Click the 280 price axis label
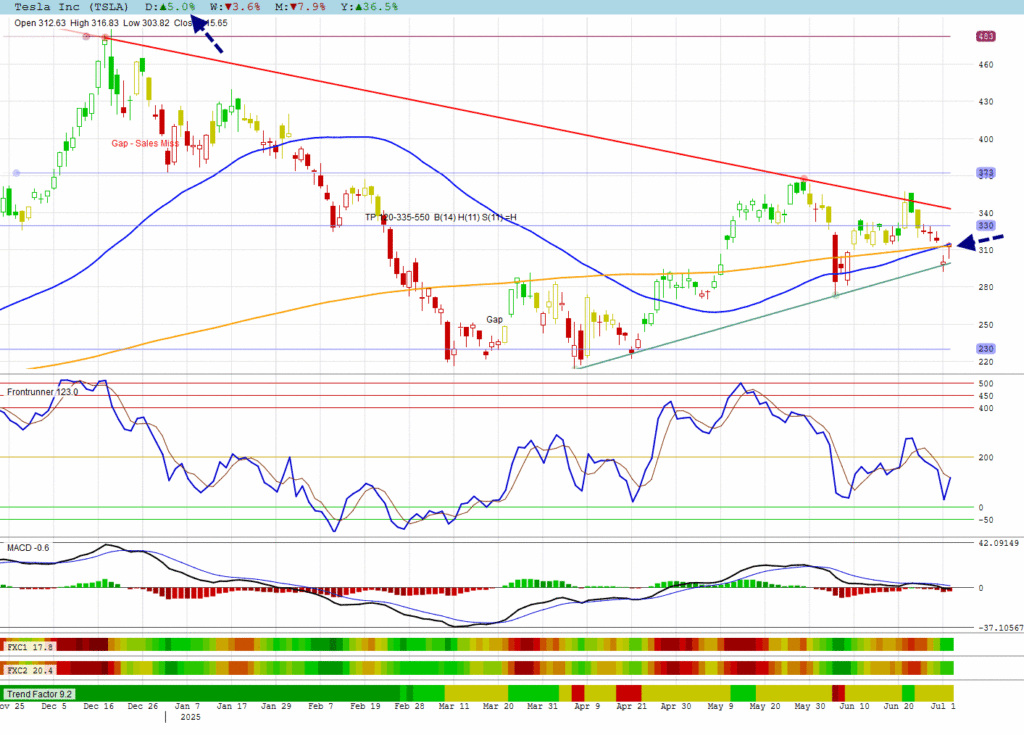 [985, 287]
